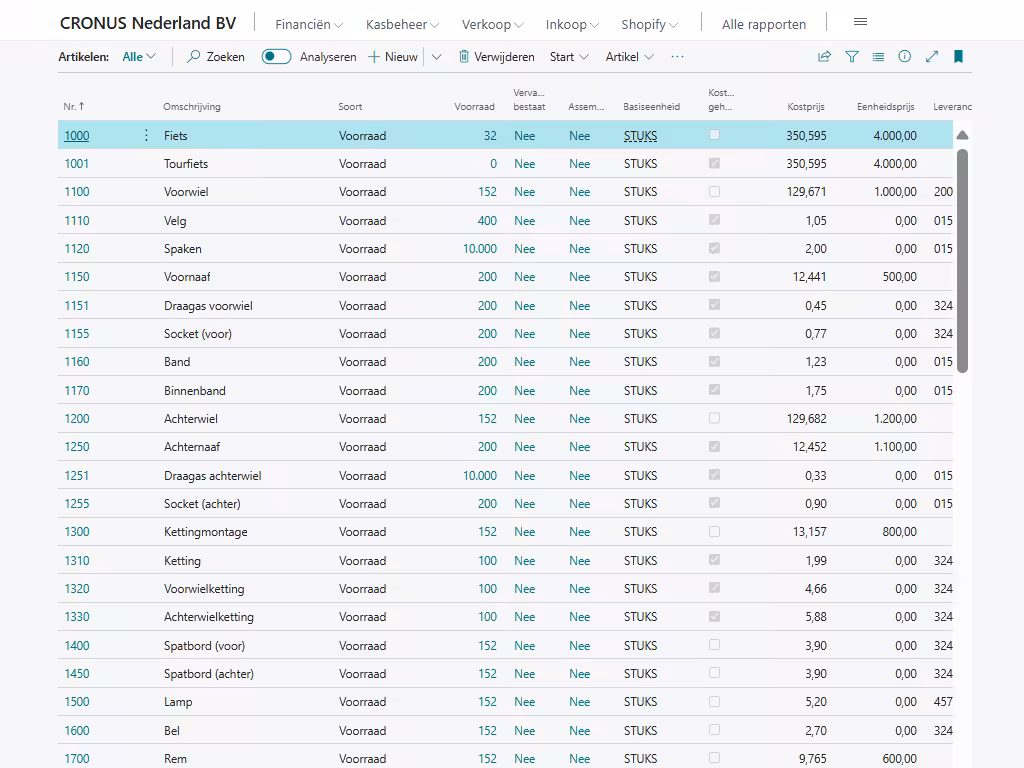
Task: Click the share icon in the toolbar
Action: pos(824,57)
